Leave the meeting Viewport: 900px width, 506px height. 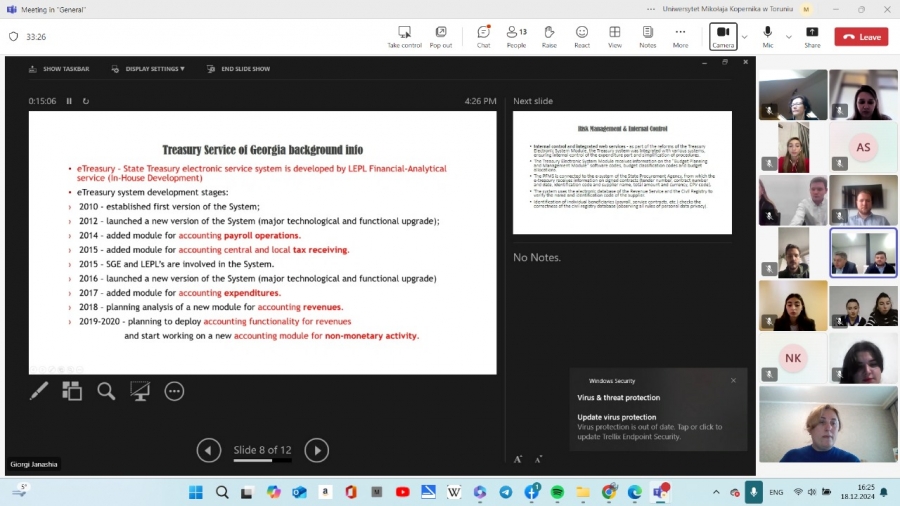click(861, 37)
